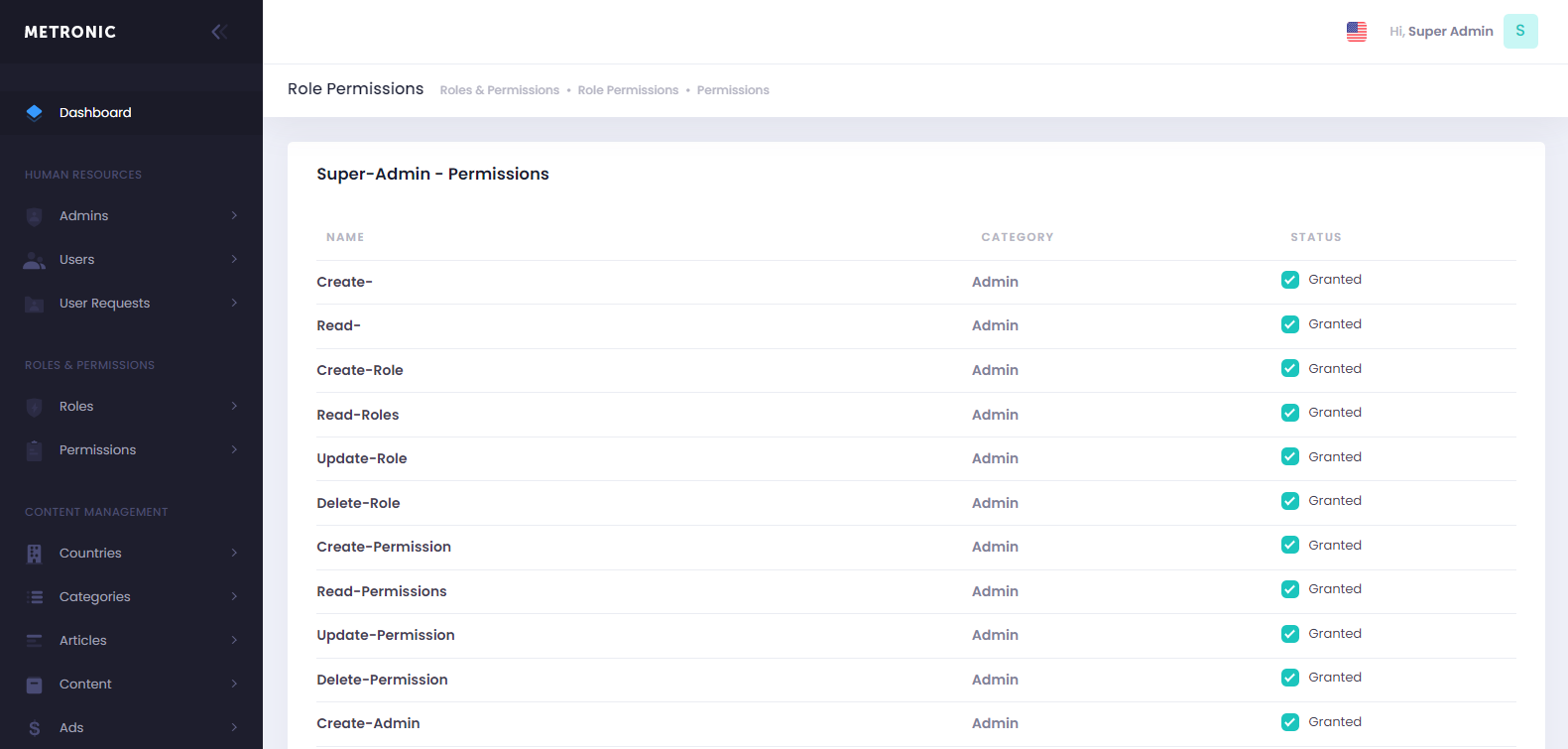Go to Roles & Permissions breadcrumb link
Screen dimensions: 1568x749
499,90
